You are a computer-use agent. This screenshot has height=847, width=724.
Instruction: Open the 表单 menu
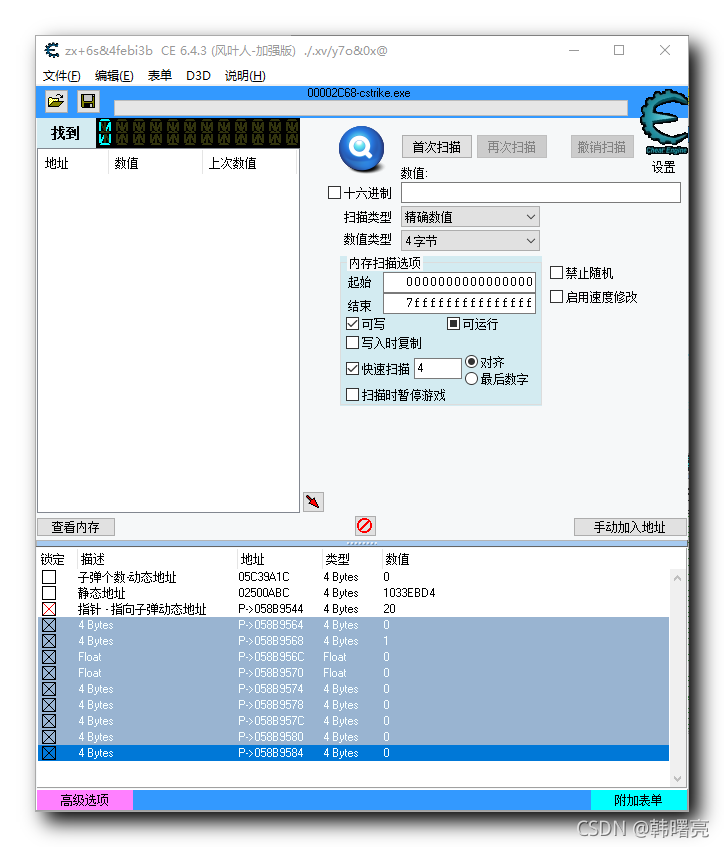(x=160, y=76)
